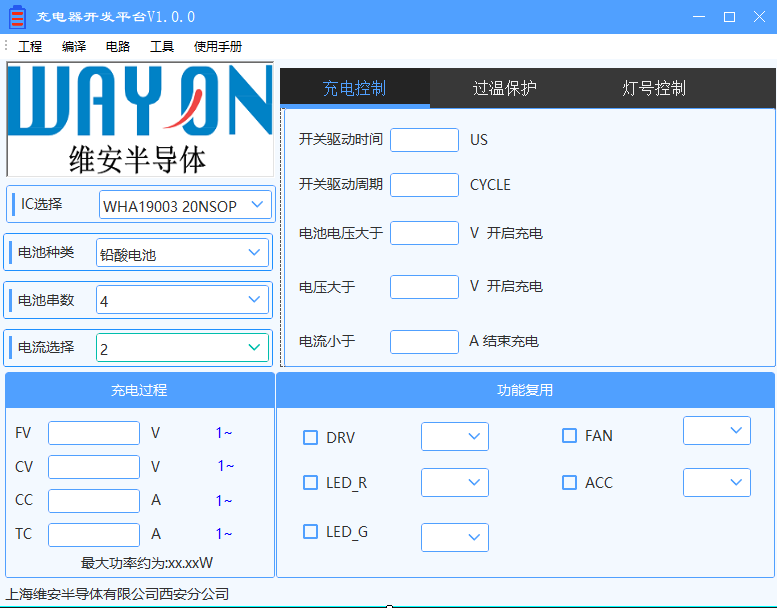Open the 电池串数 dropdown
Viewport: 777px width, 608px height.
tap(182, 300)
